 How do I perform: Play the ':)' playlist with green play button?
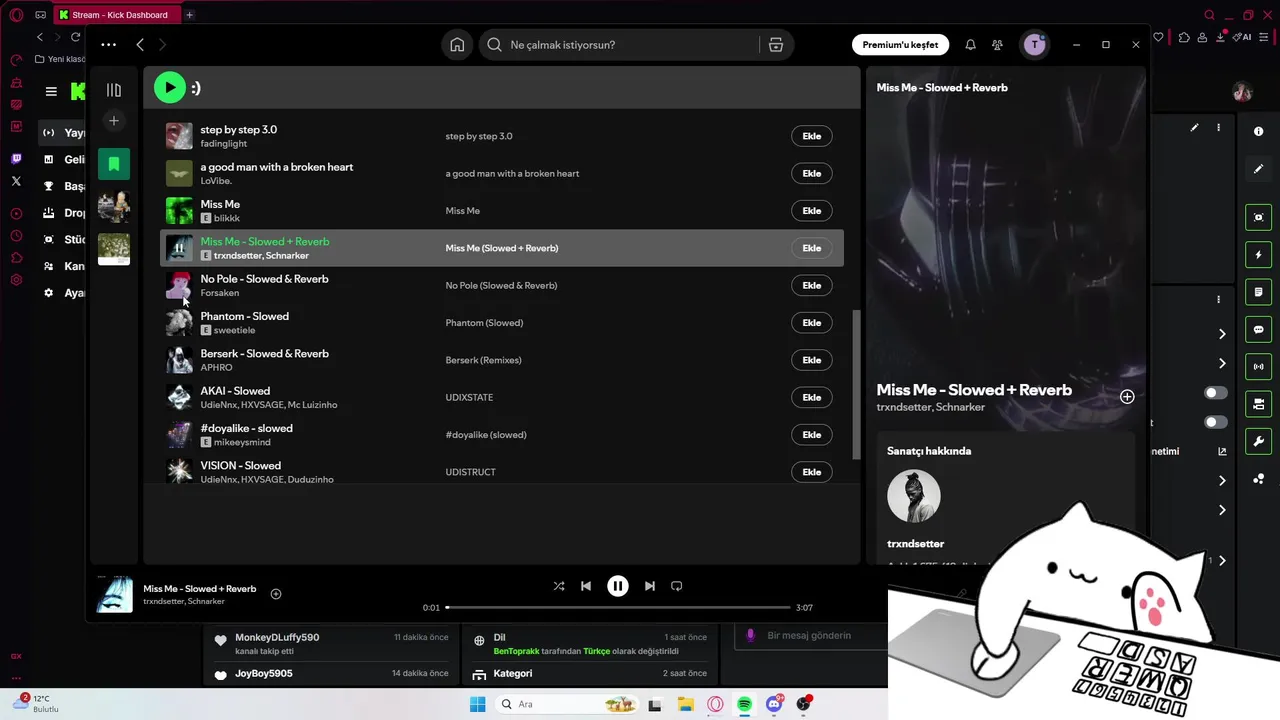coord(170,88)
